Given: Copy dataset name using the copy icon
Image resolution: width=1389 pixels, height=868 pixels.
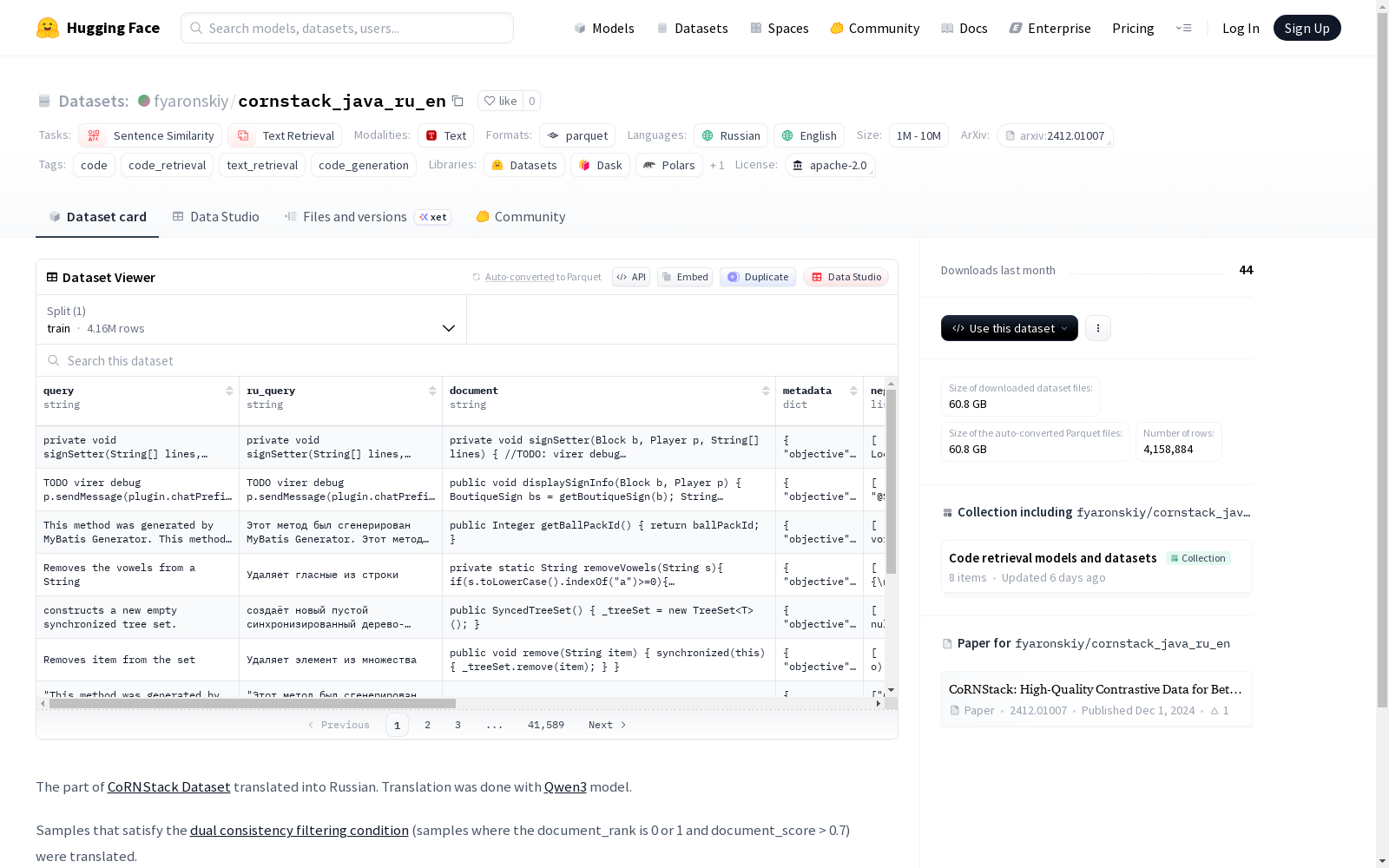Looking at the screenshot, I should click(458, 101).
